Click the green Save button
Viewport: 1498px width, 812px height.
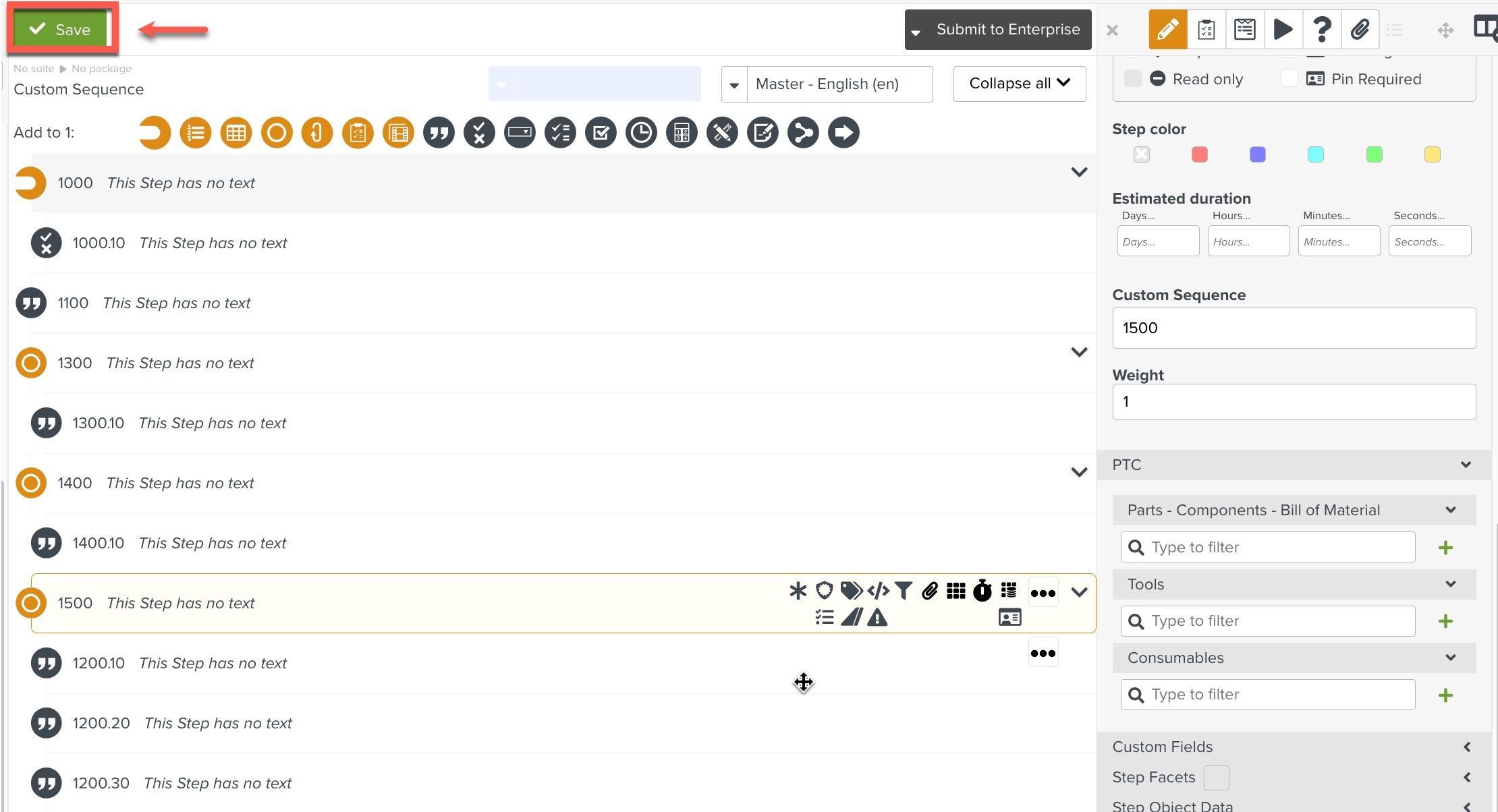tap(61, 29)
